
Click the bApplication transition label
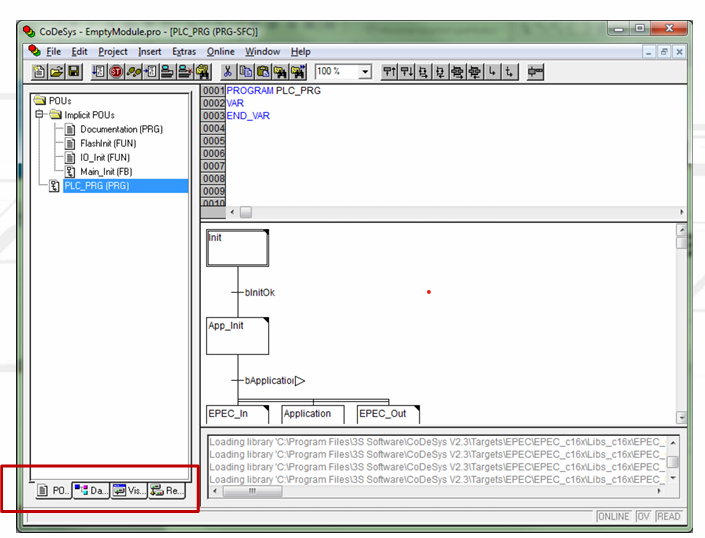click(x=269, y=381)
